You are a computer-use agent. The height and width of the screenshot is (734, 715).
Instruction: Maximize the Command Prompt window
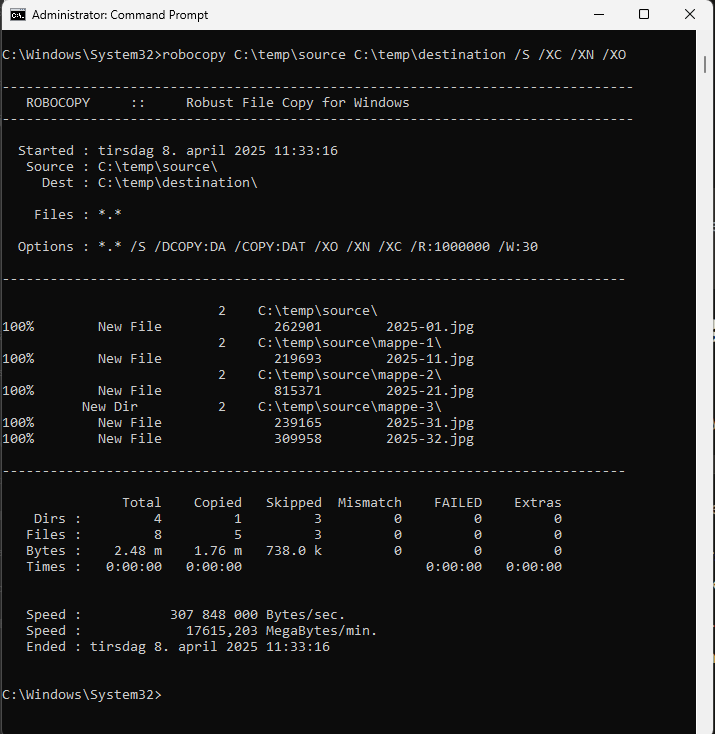click(x=644, y=15)
